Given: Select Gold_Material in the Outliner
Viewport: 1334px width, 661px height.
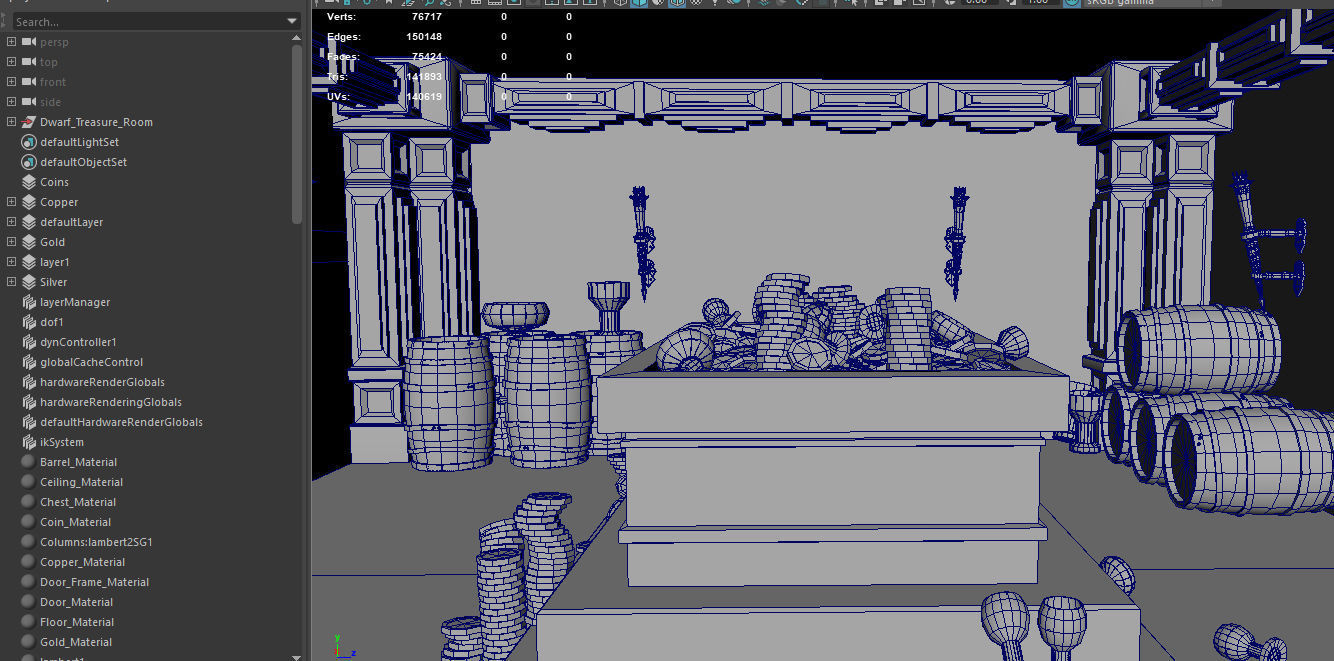Looking at the screenshot, I should click(76, 642).
